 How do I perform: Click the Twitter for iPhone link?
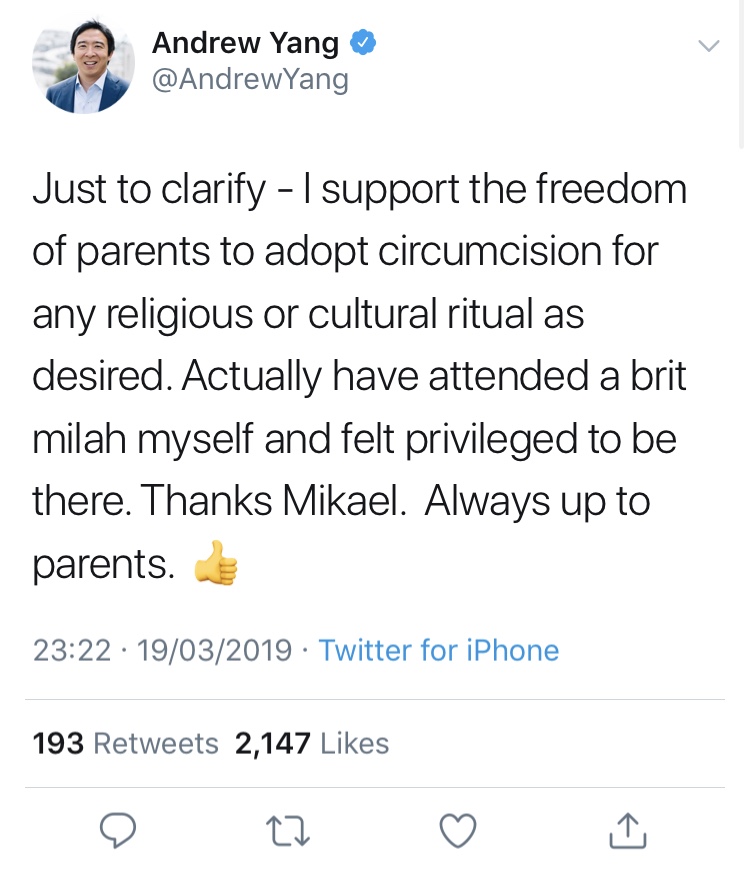pyautogui.click(x=438, y=651)
